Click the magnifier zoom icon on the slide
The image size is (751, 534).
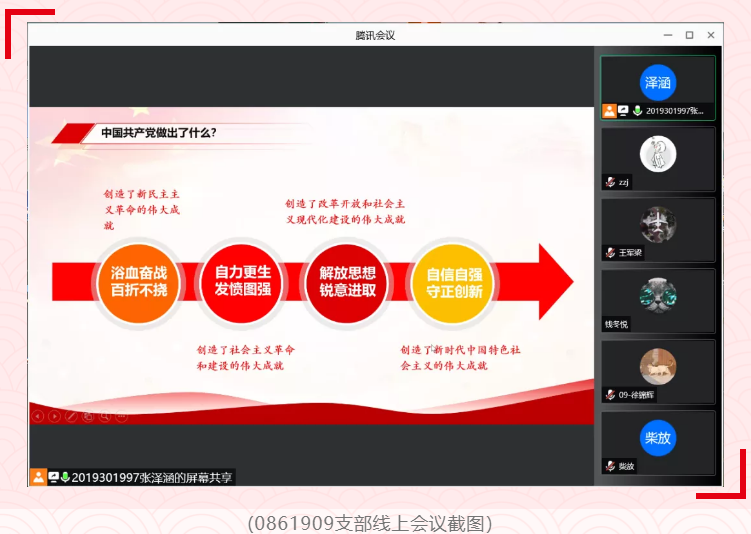(105, 416)
